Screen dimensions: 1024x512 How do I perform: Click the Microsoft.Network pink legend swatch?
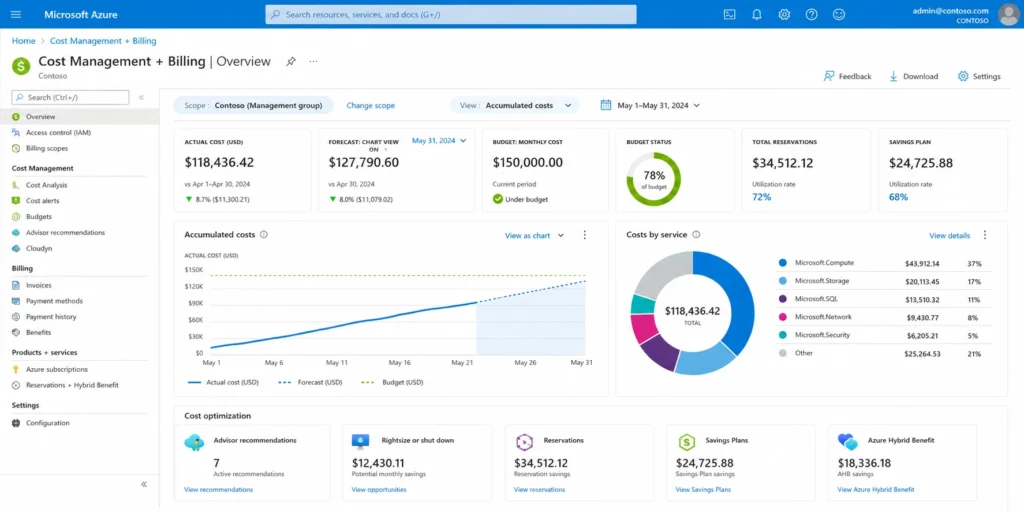(782, 317)
